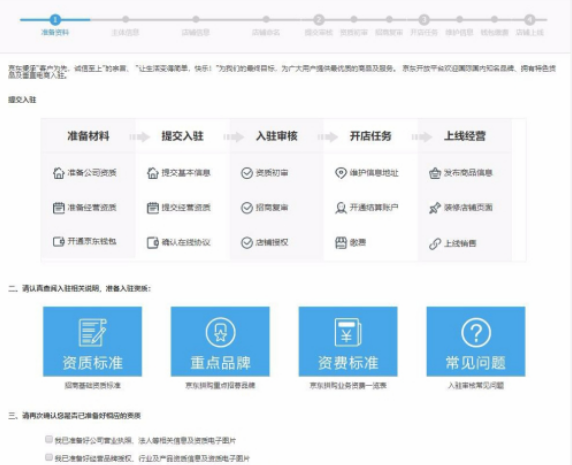Screen dimensions: 572x465
Task: Open the 资质标准 tile with document-pencil icon
Action: (92, 341)
